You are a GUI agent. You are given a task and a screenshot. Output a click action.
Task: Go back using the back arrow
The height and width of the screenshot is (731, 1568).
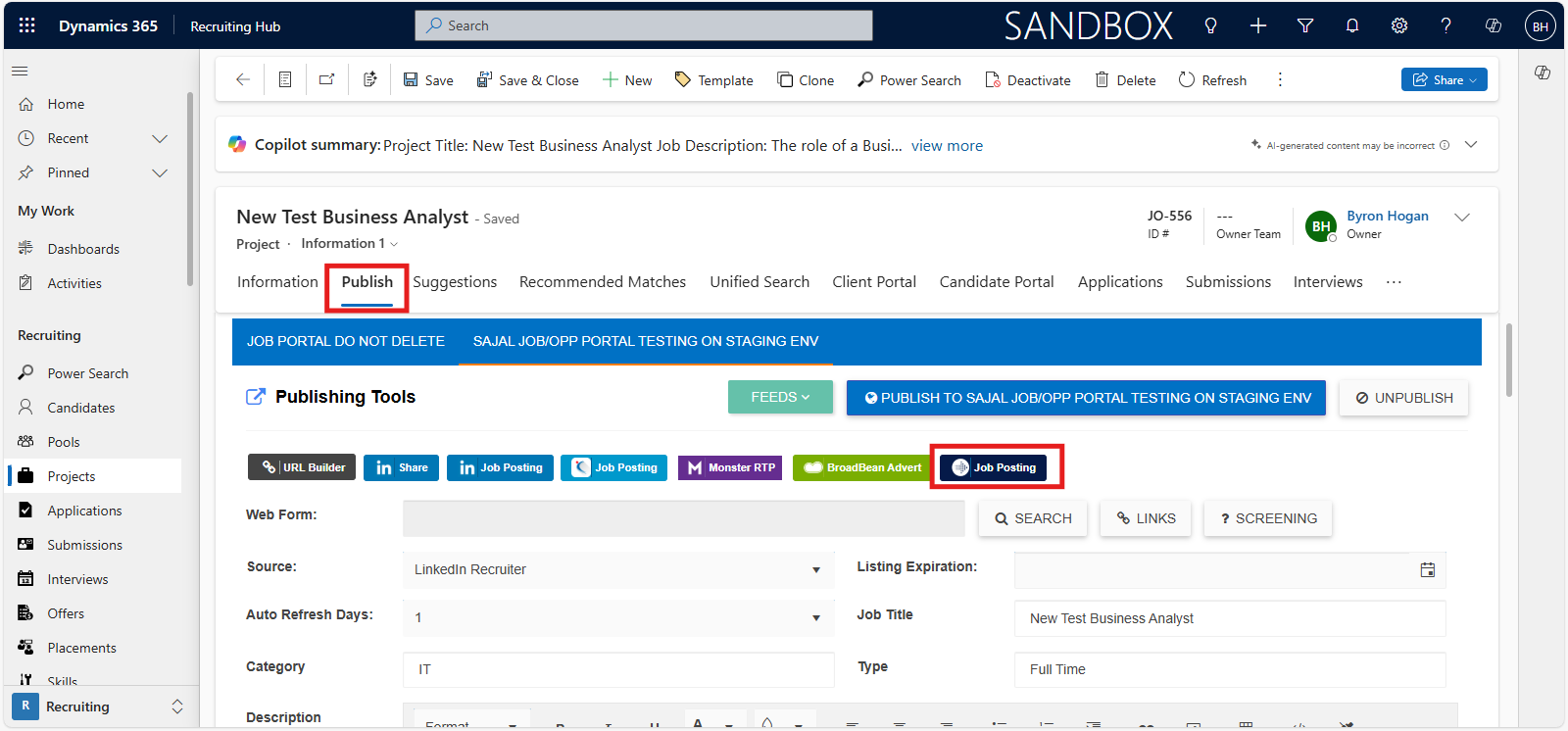tap(243, 79)
